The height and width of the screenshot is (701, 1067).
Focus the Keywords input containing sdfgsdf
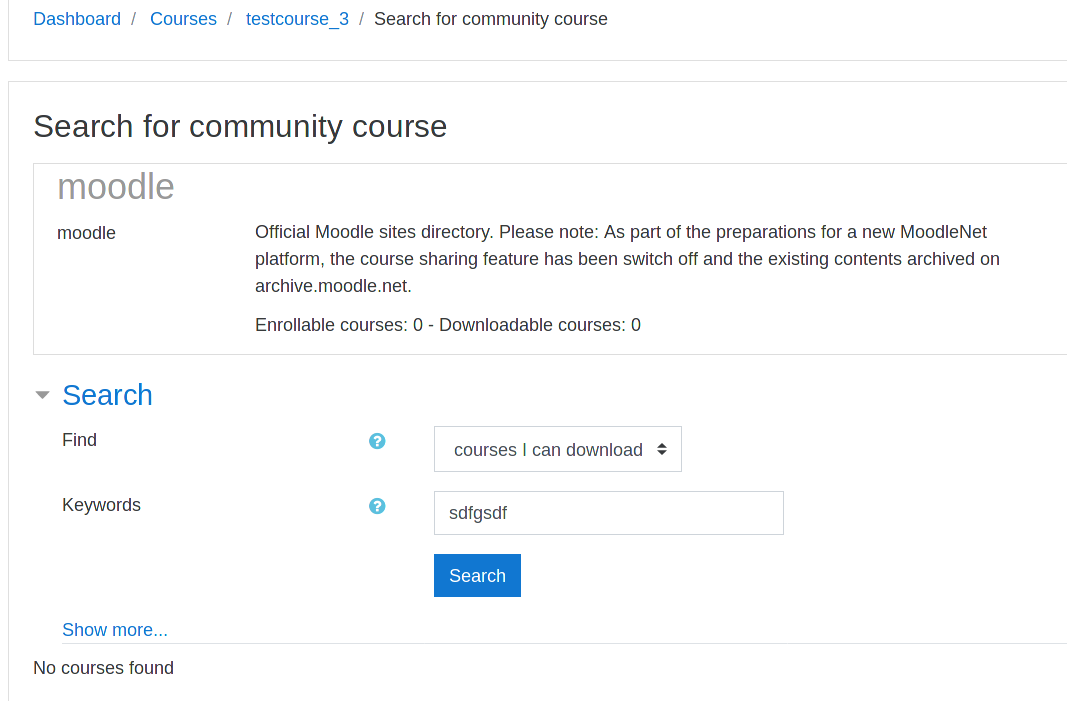coord(608,512)
